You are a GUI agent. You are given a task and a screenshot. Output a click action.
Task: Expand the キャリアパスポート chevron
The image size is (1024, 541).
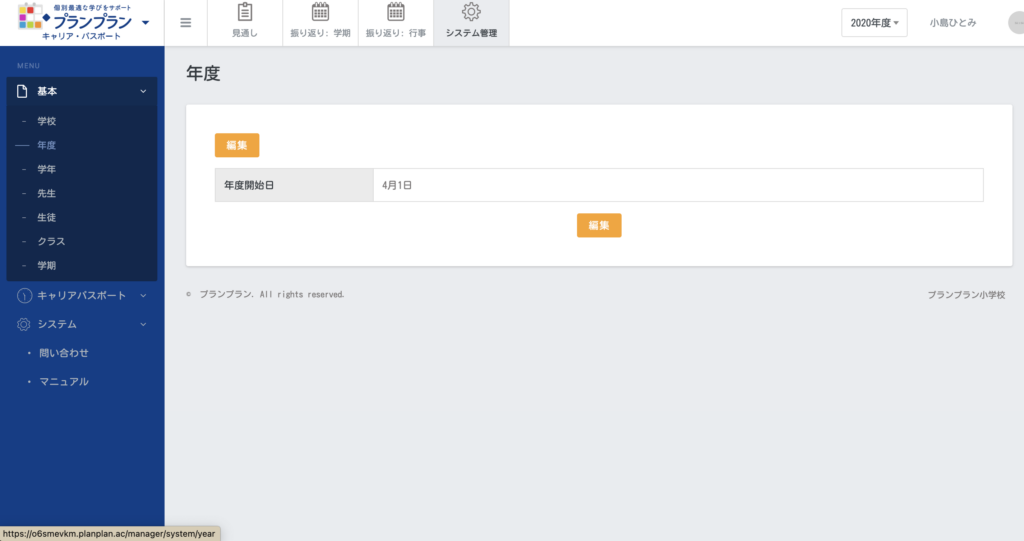point(143,296)
